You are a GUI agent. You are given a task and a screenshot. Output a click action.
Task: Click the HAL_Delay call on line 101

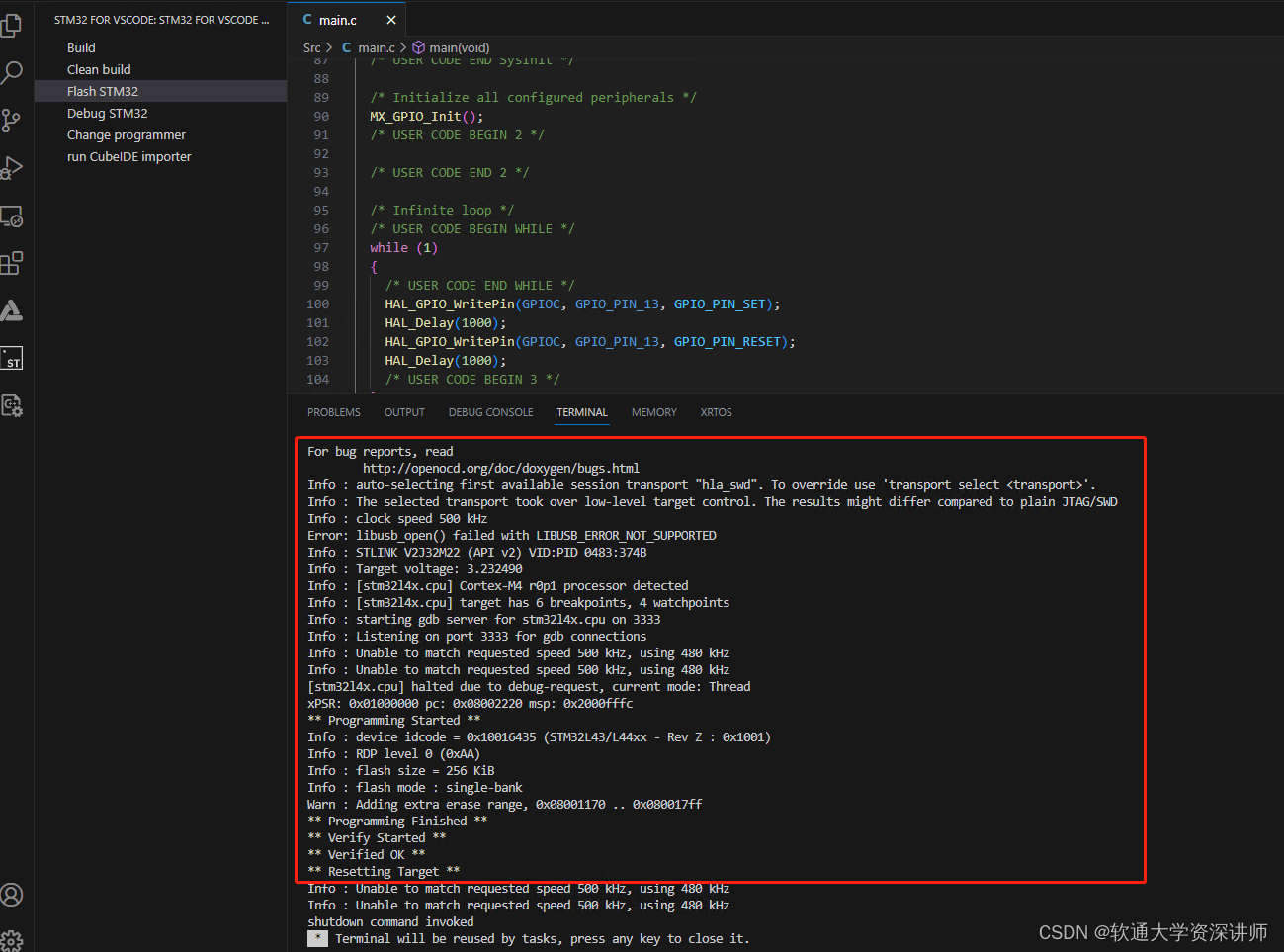click(445, 323)
